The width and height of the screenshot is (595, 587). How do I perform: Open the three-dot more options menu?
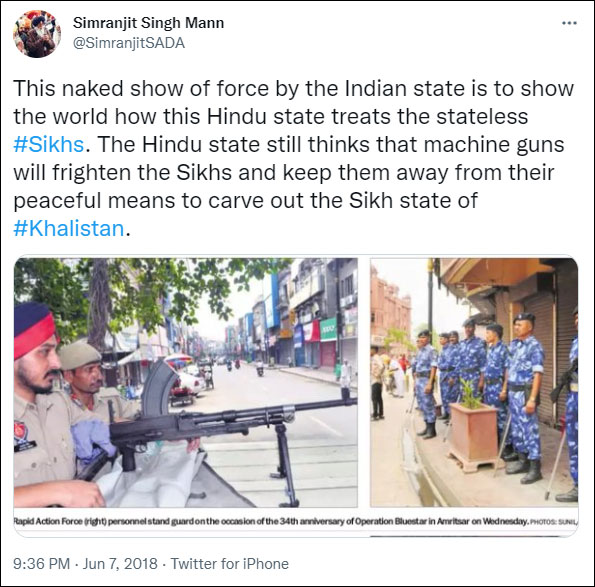[x=569, y=24]
